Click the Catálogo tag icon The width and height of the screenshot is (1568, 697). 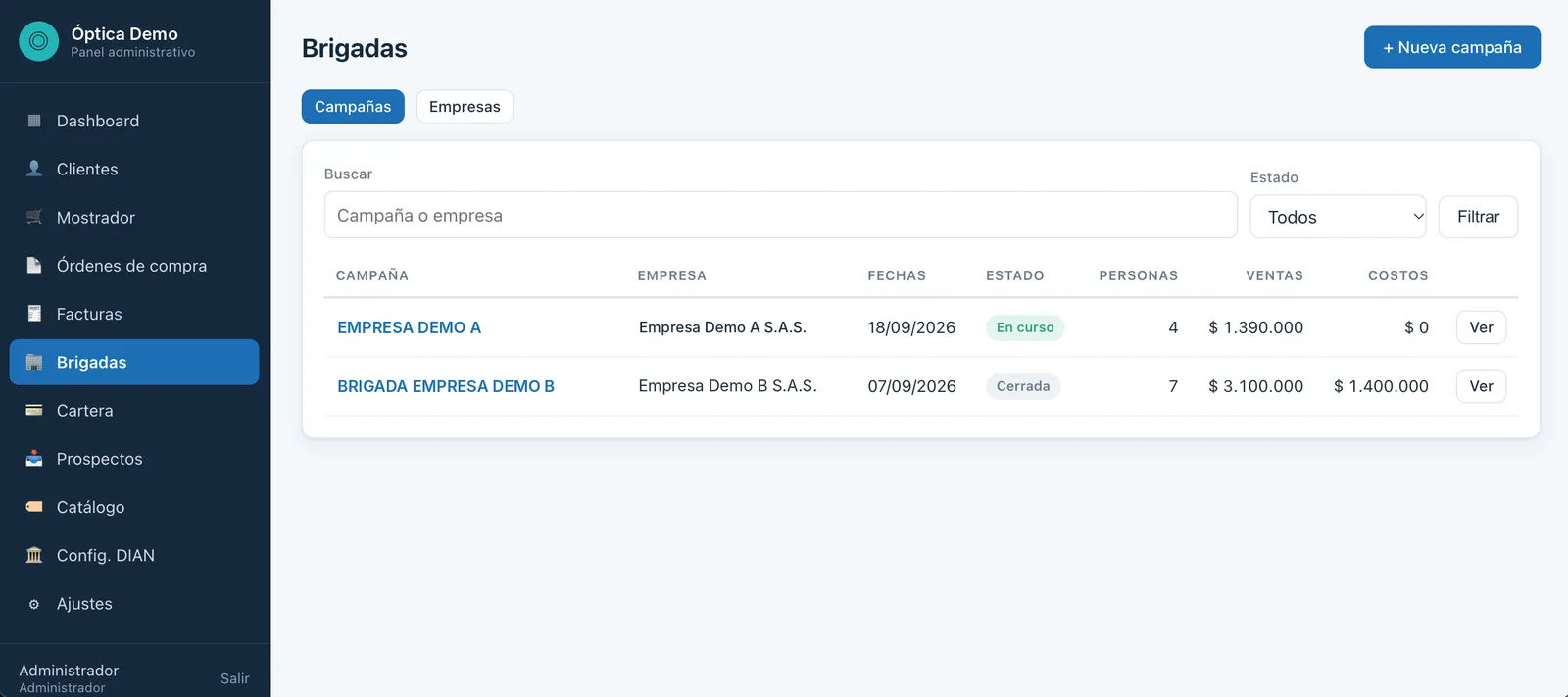(34, 507)
